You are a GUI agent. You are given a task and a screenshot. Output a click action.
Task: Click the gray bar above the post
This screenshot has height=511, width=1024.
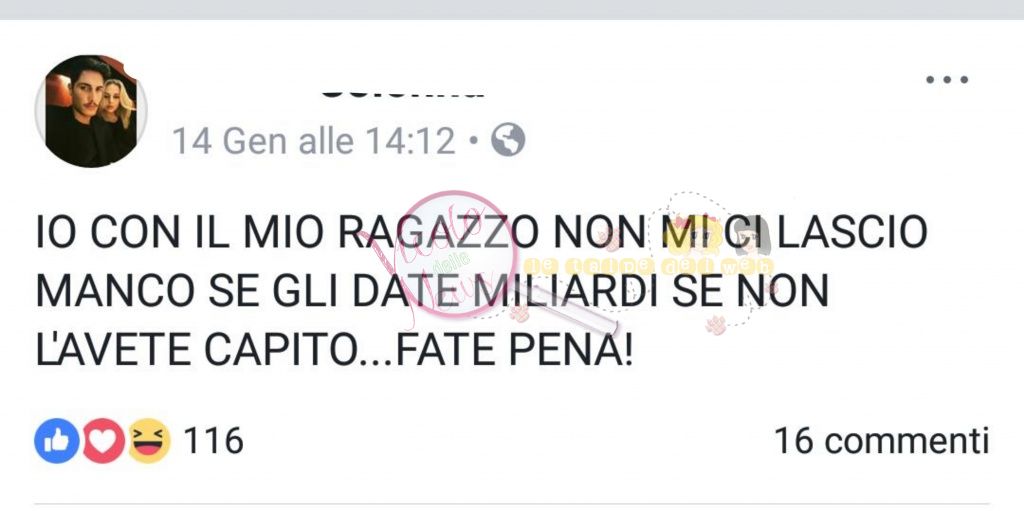(512, 10)
